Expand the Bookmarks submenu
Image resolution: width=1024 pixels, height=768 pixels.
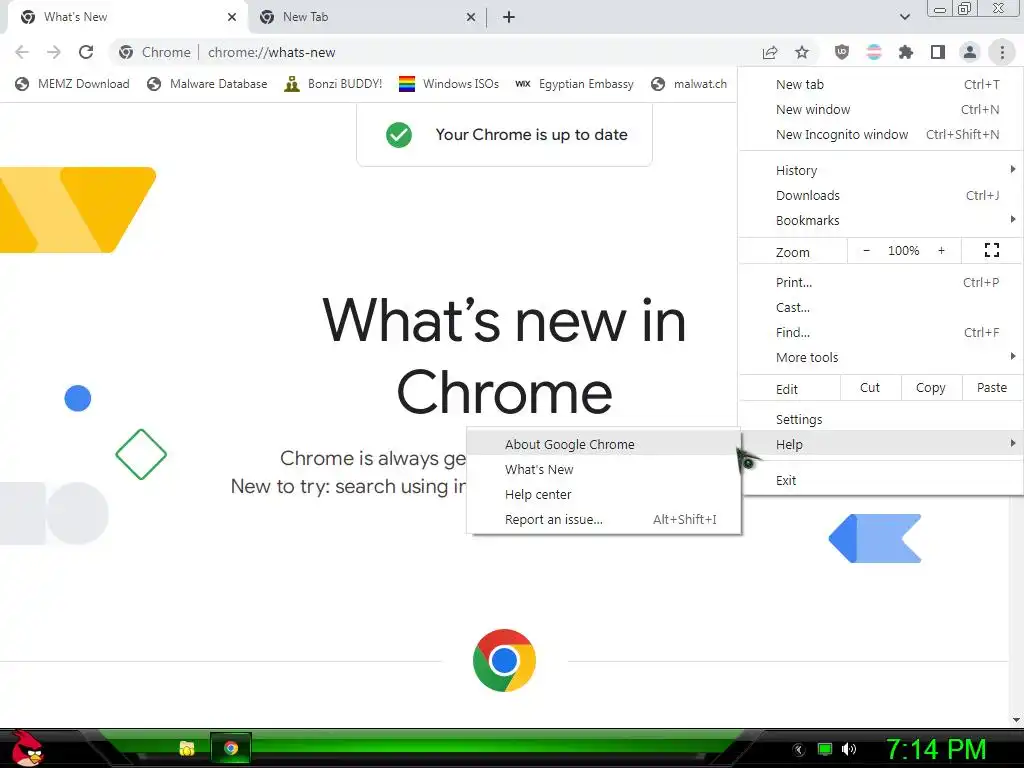click(x=881, y=220)
